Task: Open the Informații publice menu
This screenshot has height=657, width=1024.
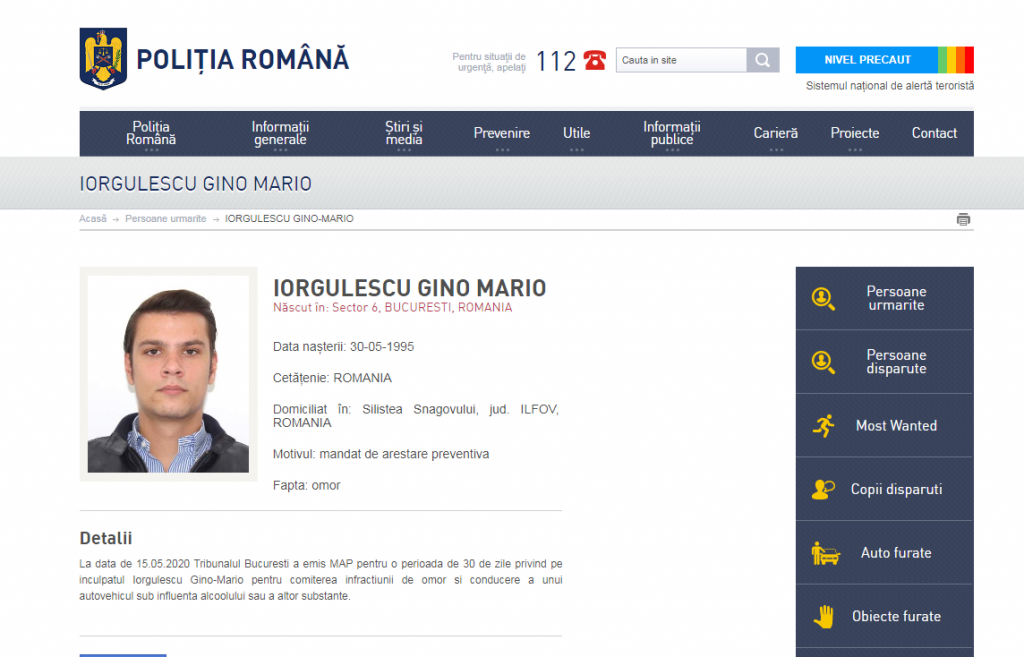Action: (672, 133)
